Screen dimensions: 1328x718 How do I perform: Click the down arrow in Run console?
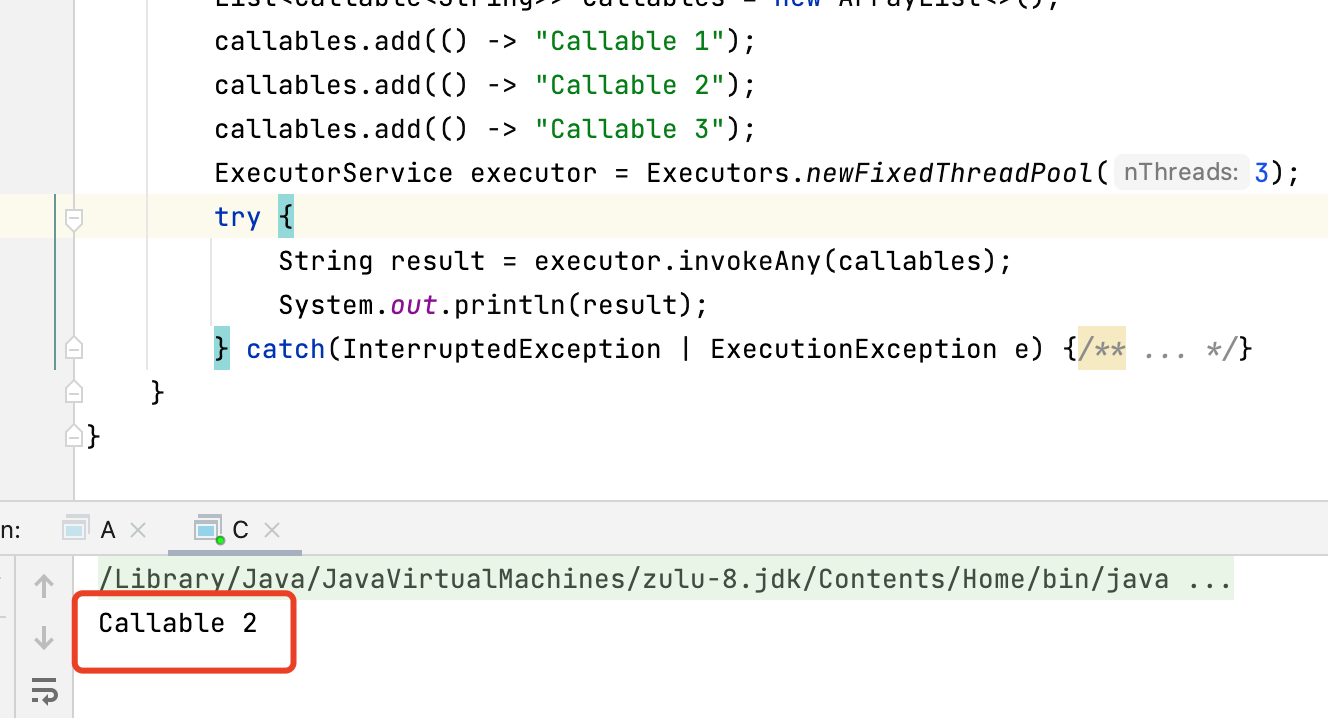click(x=44, y=638)
